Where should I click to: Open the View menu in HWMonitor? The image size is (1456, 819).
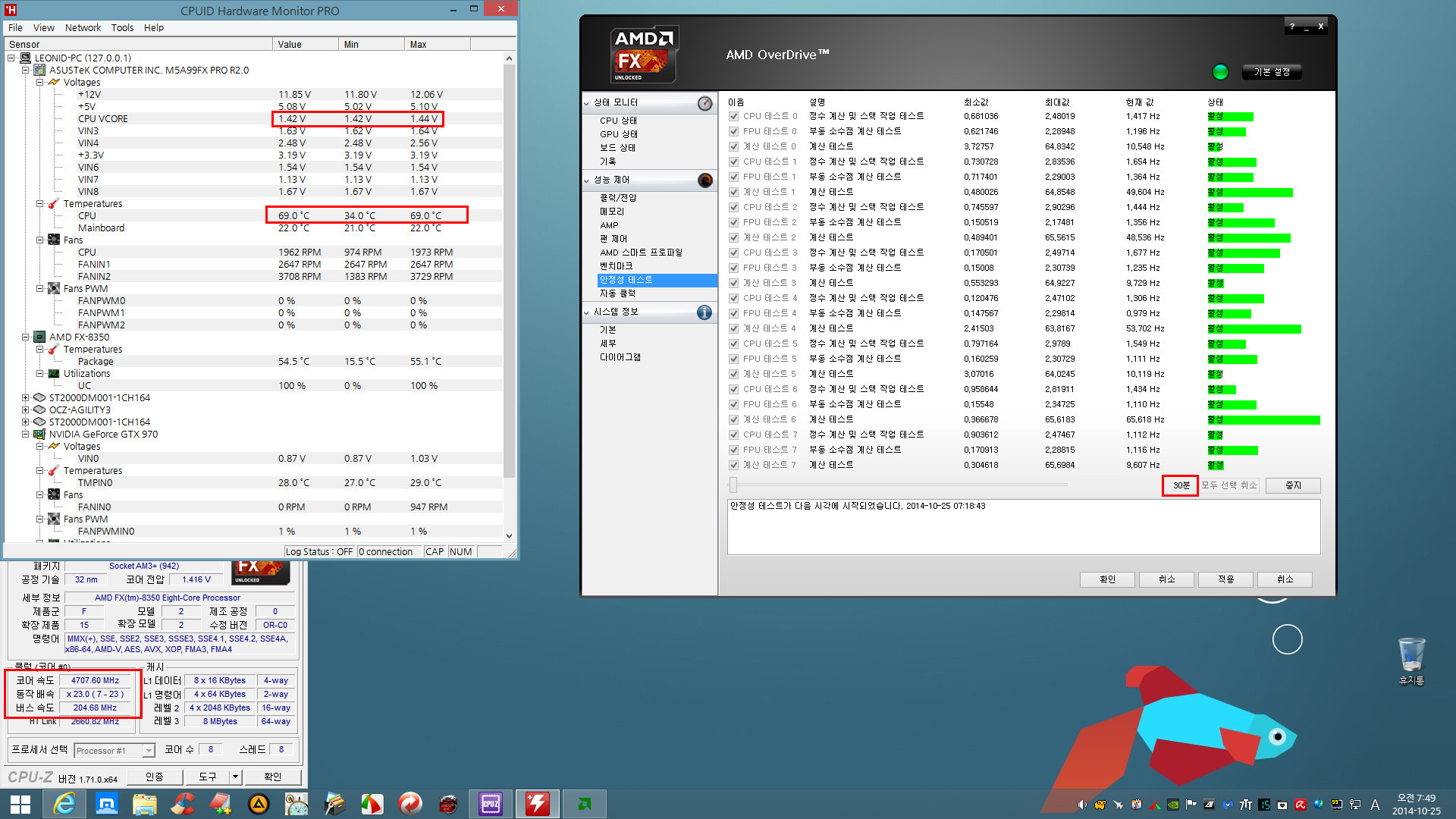point(43,28)
